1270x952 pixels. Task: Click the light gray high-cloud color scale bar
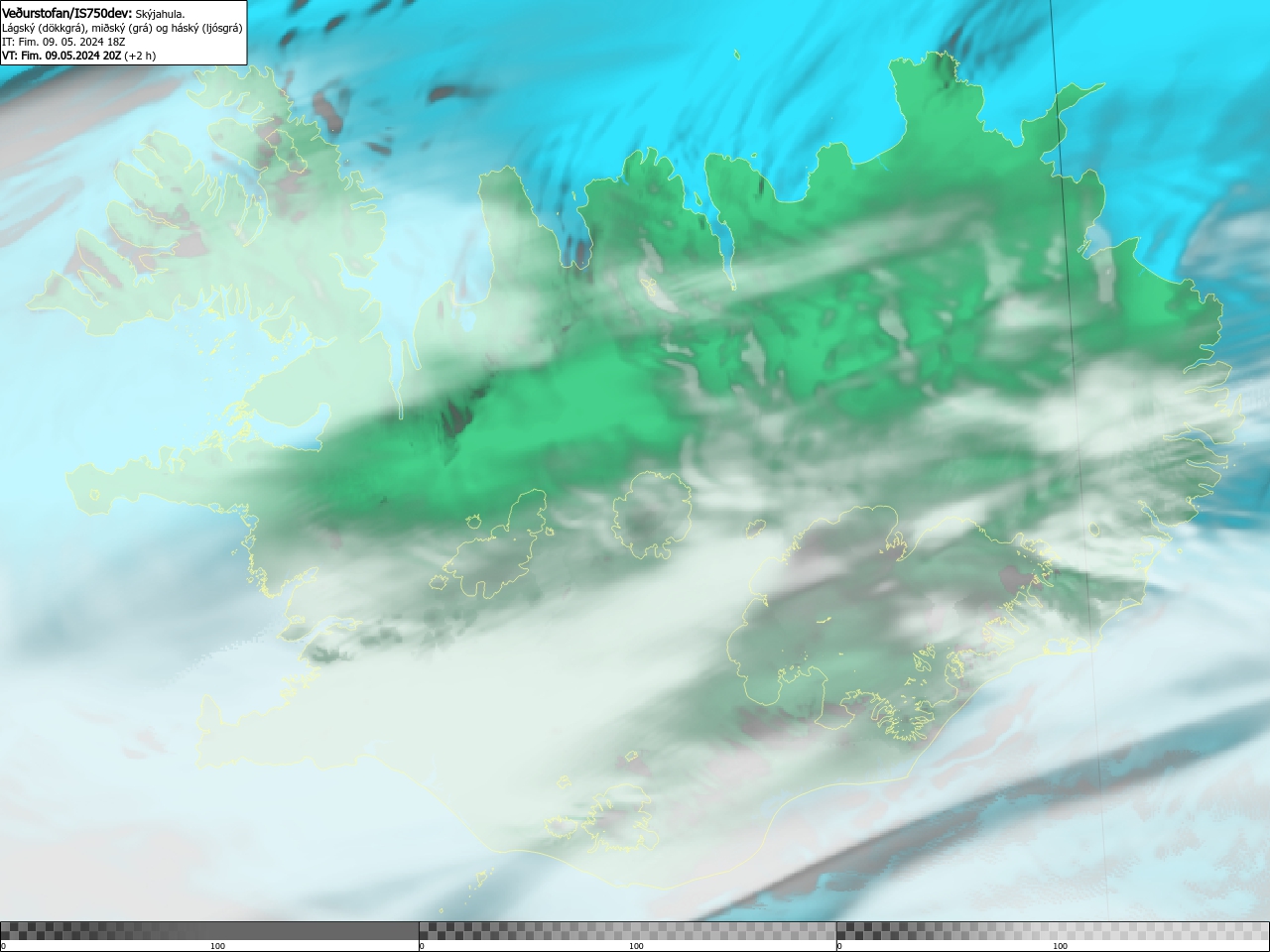coord(1053,930)
